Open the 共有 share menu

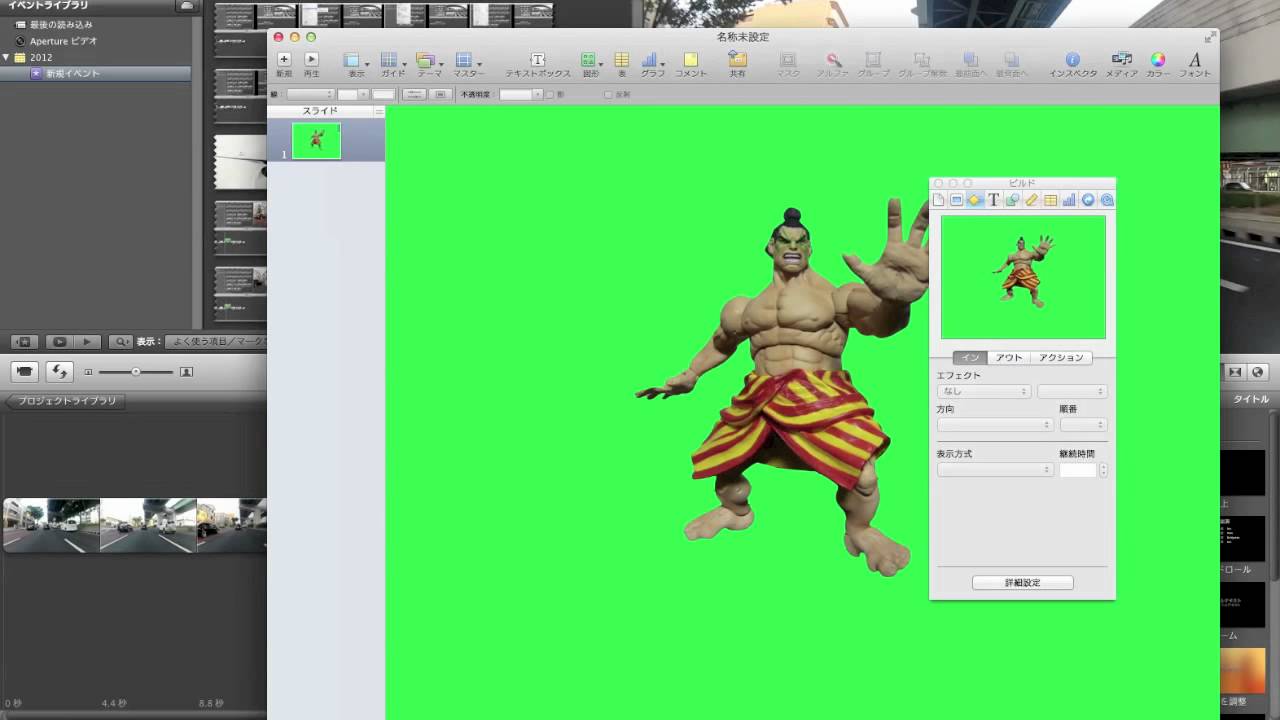click(737, 65)
